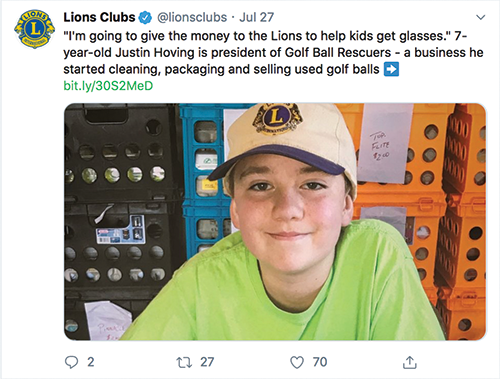Open the tweet's attached photo
This screenshot has height=379, width=500.
coord(275,222)
